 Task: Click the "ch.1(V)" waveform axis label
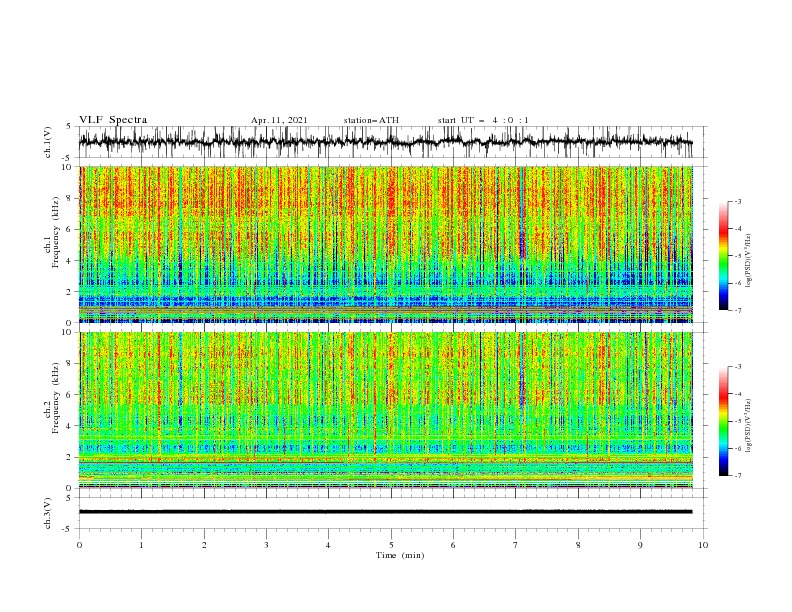coord(48,142)
